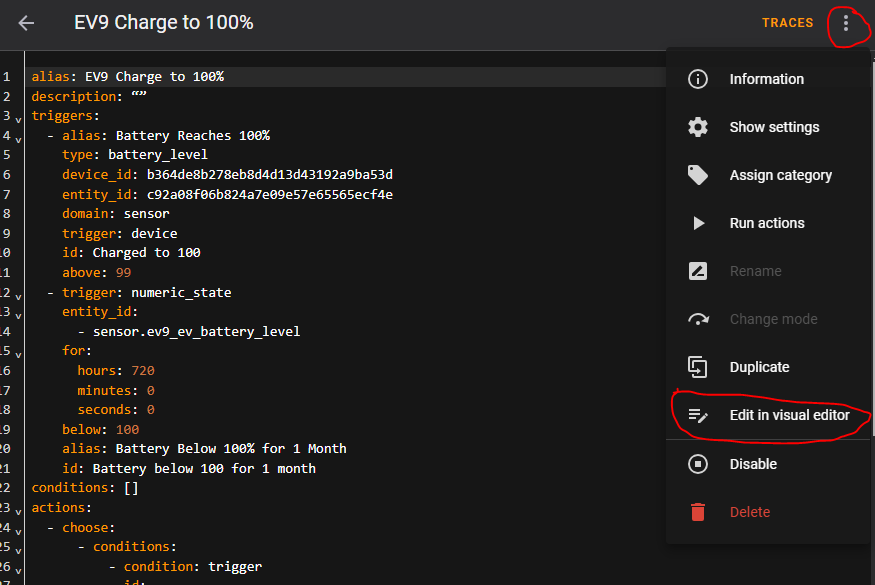This screenshot has height=585, width=875.
Task: Click the Run actions play icon
Action: pyautogui.click(x=698, y=223)
